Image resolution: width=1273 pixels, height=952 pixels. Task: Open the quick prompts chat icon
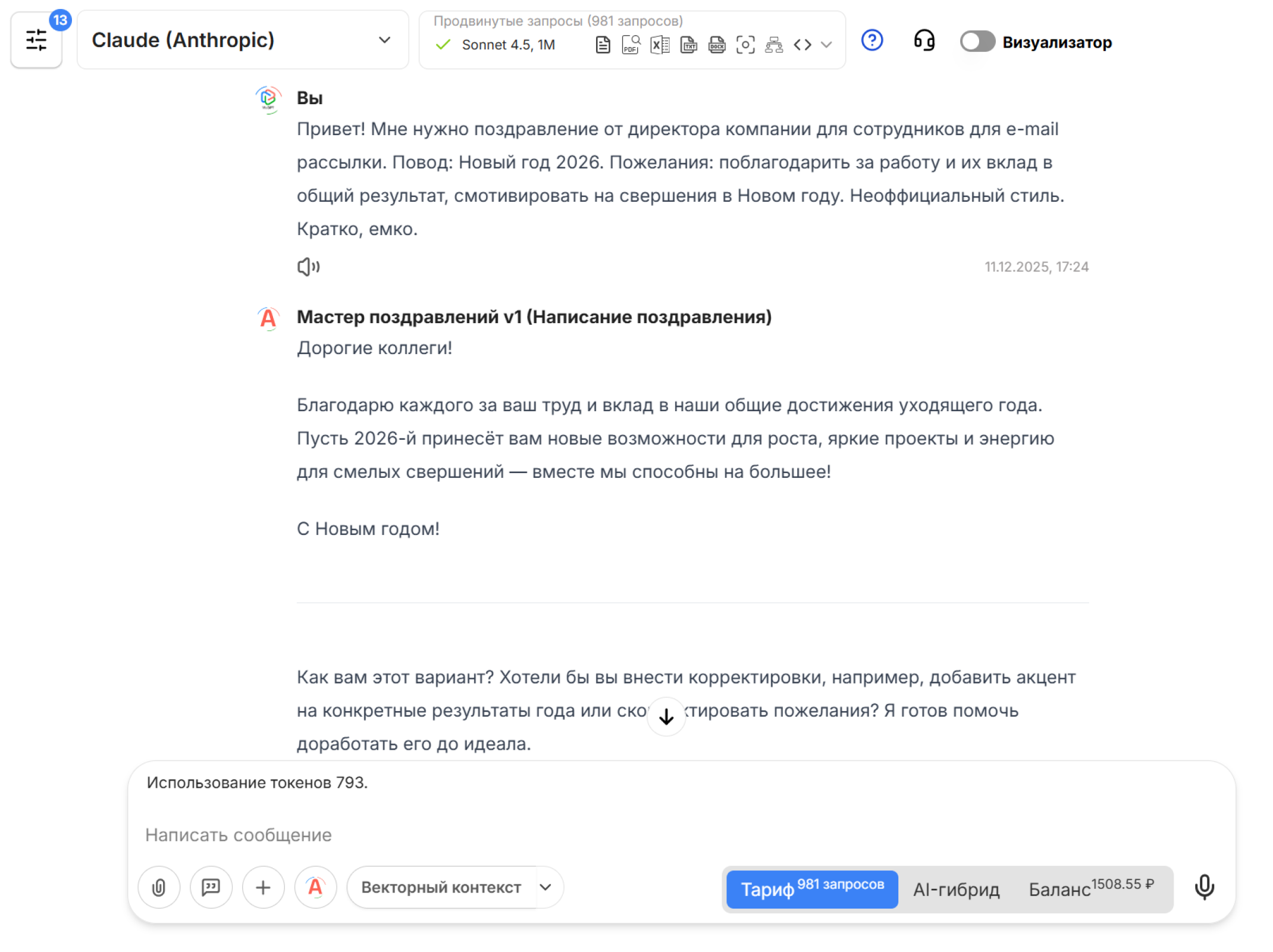coord(211,887)
